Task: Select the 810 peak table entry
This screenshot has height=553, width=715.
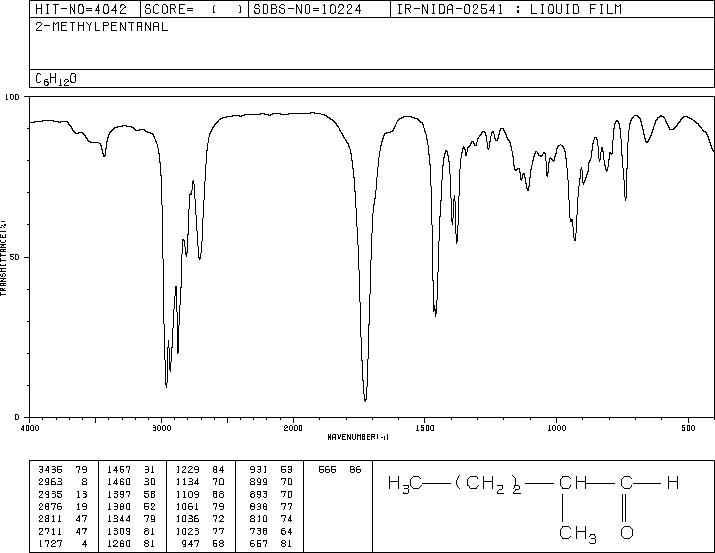Action: [271, 519]
